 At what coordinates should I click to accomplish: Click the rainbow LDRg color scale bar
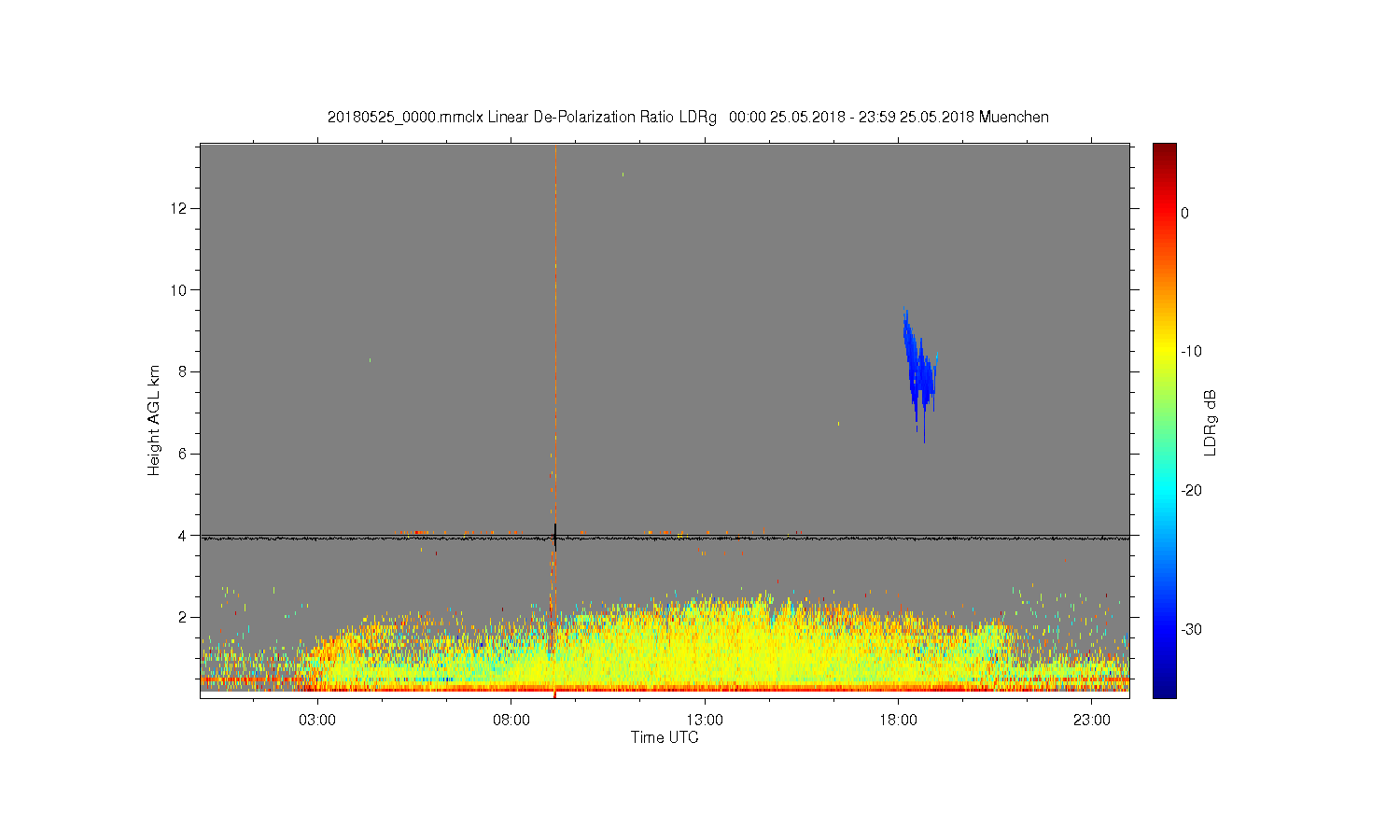[1165, 420]
